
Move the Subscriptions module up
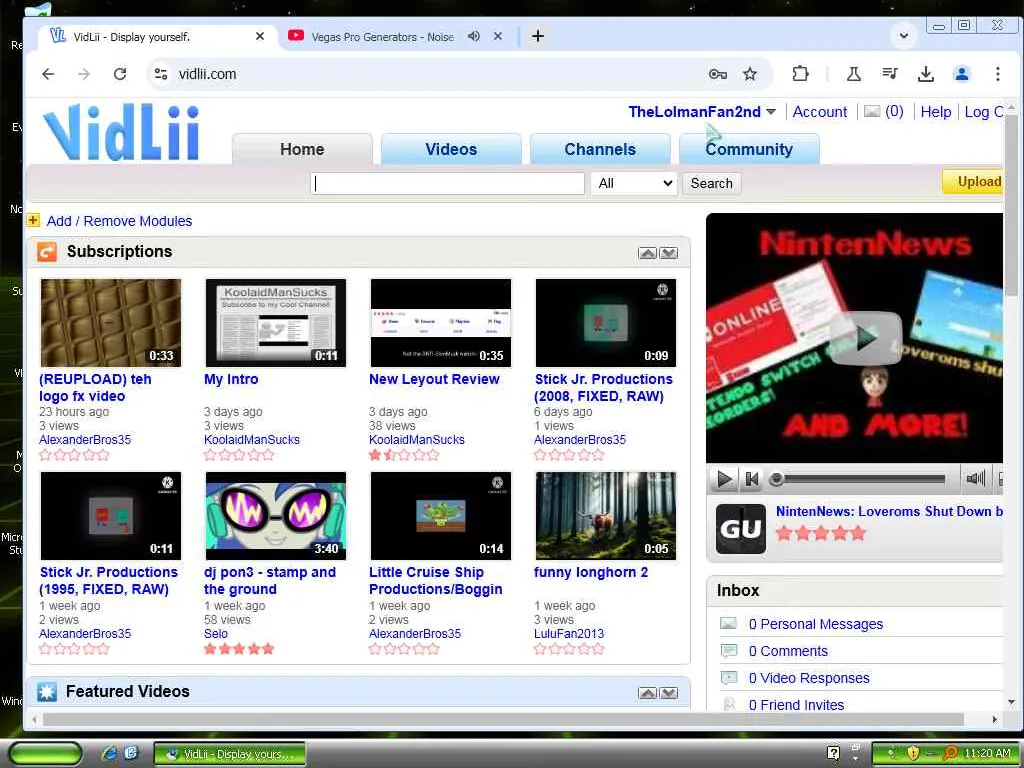[x=647, y=253]
